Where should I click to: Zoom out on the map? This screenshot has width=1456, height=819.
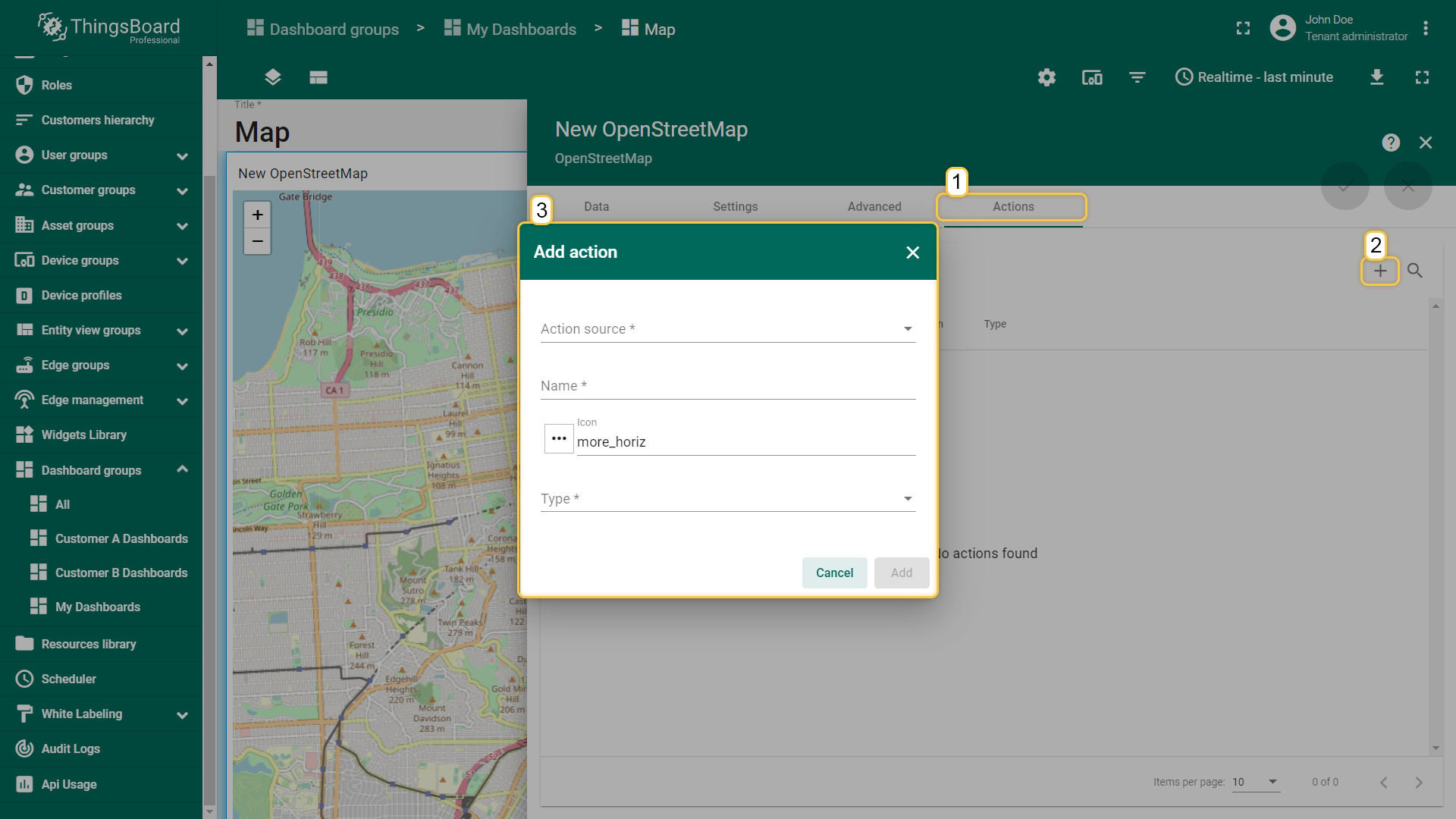pos(257,241)
